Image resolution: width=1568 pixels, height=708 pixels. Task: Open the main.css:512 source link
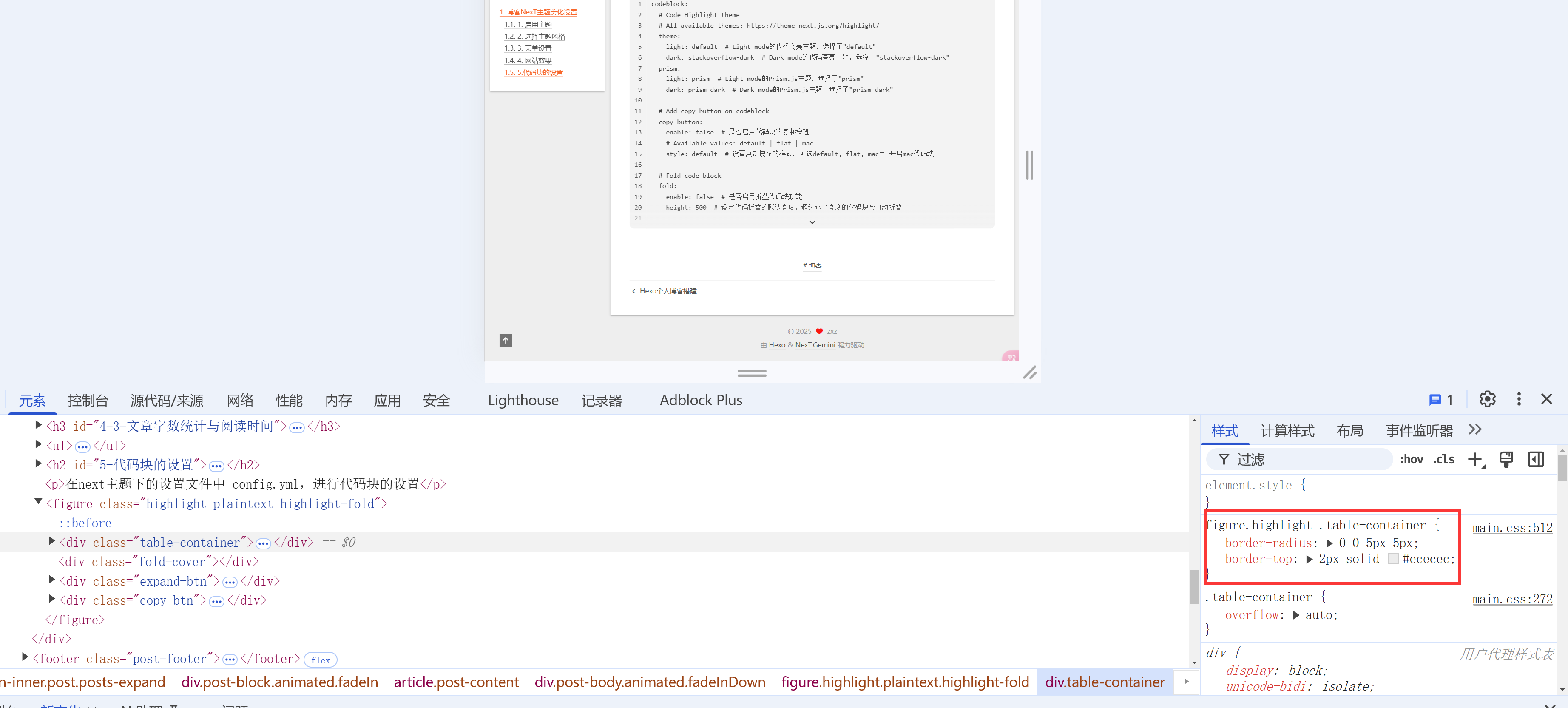pyautogui.click(x=1512, y=528)
